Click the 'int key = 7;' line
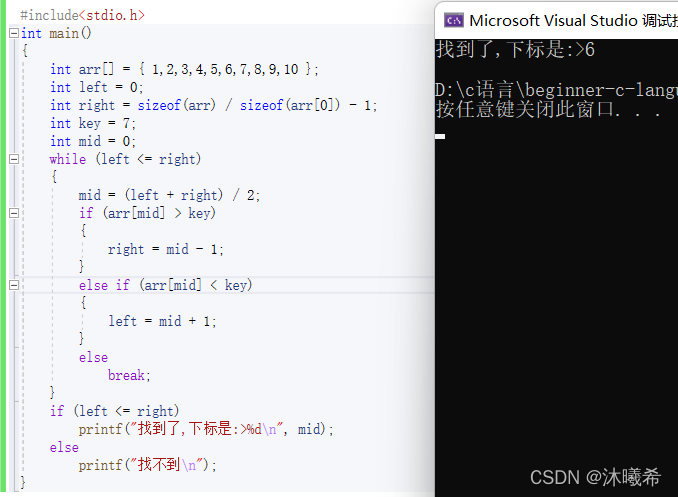Image resolution: width=678 pixels, height=497 pixels. (93, 123)
